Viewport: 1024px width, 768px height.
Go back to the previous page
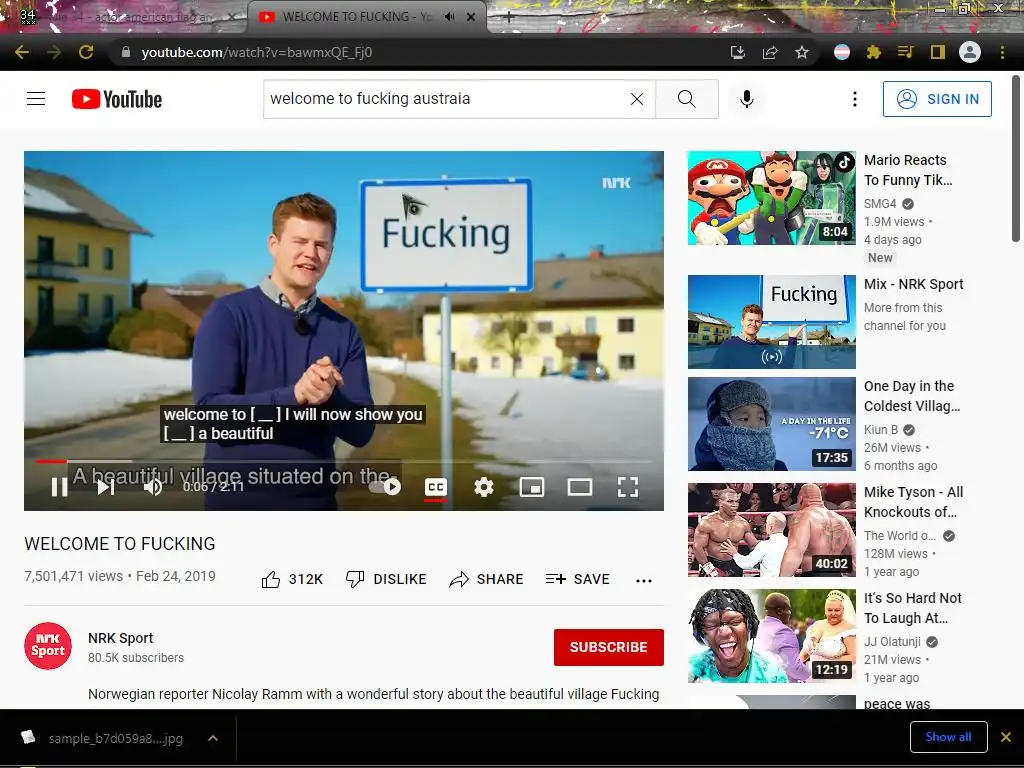click(x=22, y=52)
